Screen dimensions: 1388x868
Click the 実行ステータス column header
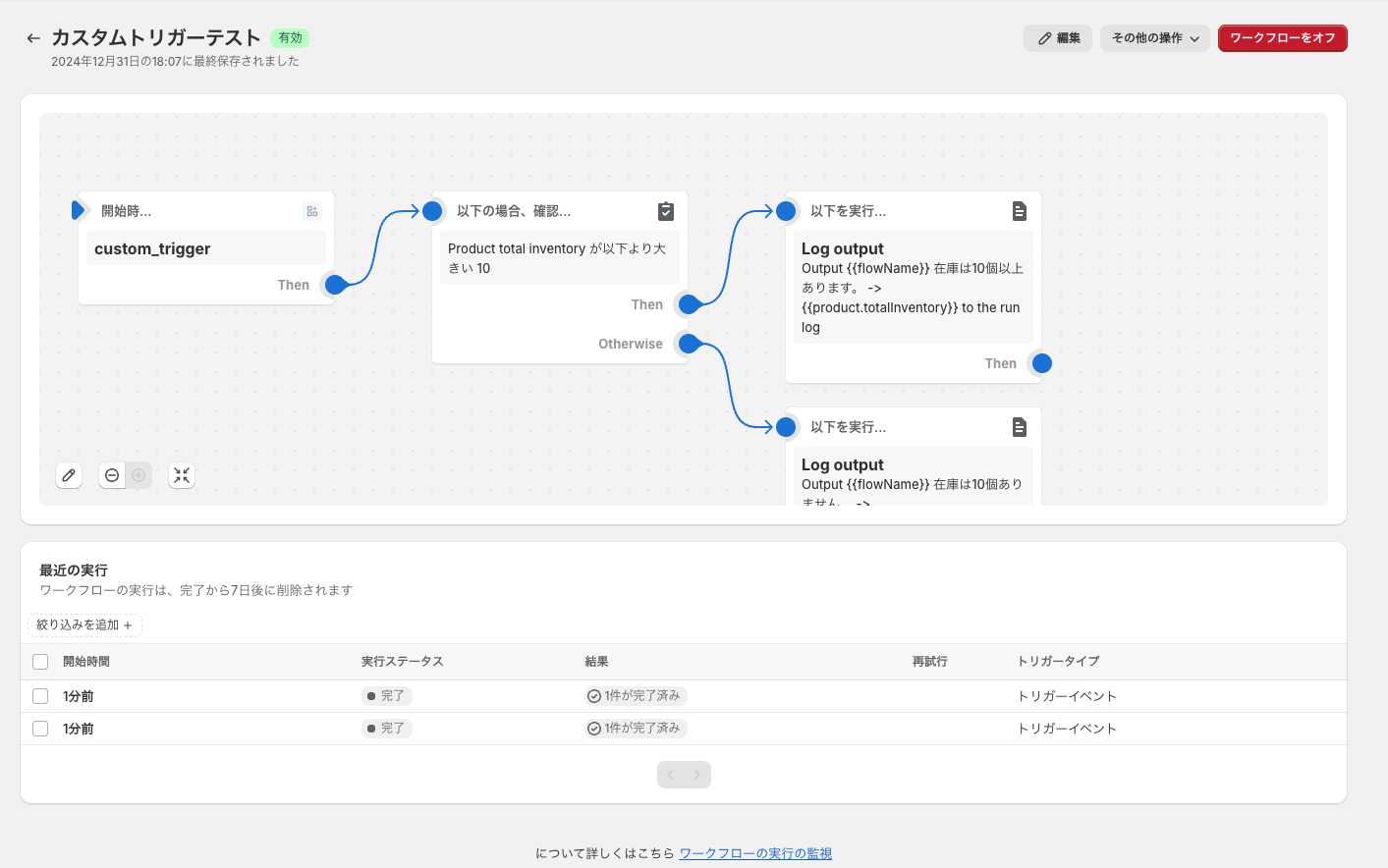coord(403,662)
